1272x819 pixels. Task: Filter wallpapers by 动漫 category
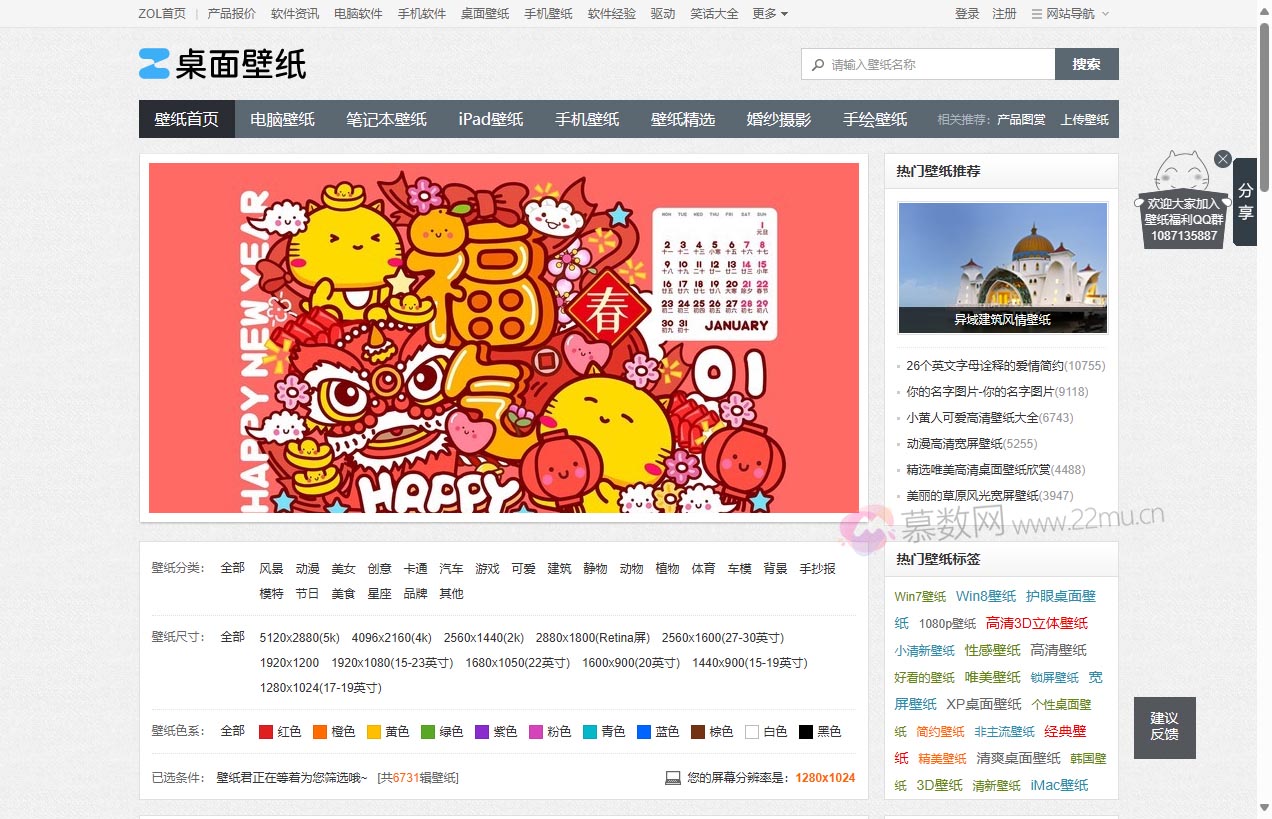(307, 568)
